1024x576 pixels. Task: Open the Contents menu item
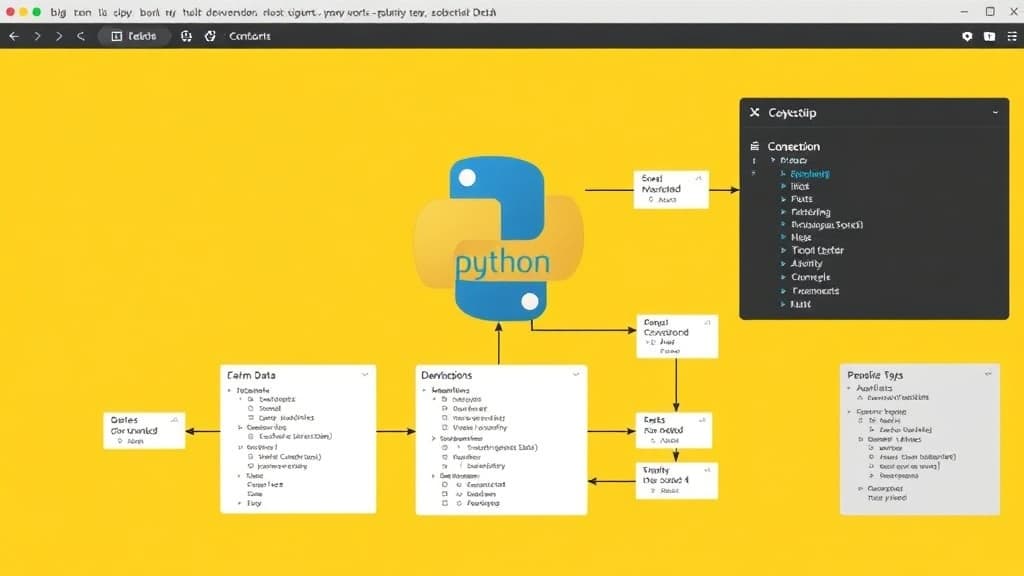(250, 36)
